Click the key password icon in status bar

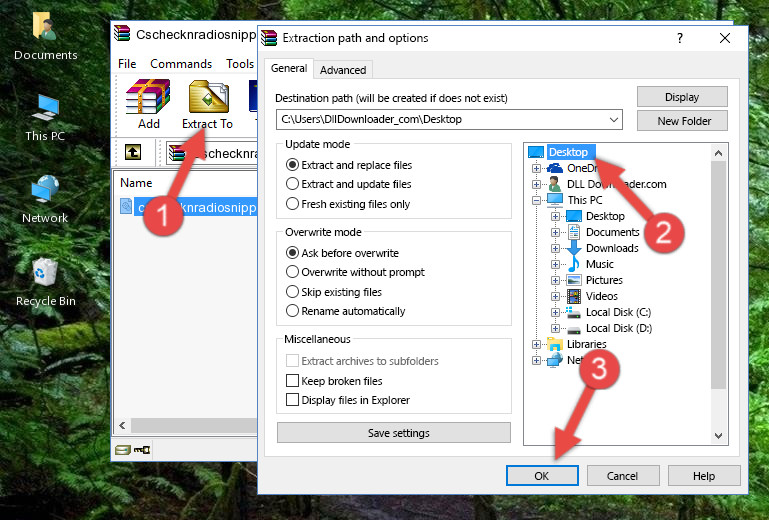tap(142, 449)
